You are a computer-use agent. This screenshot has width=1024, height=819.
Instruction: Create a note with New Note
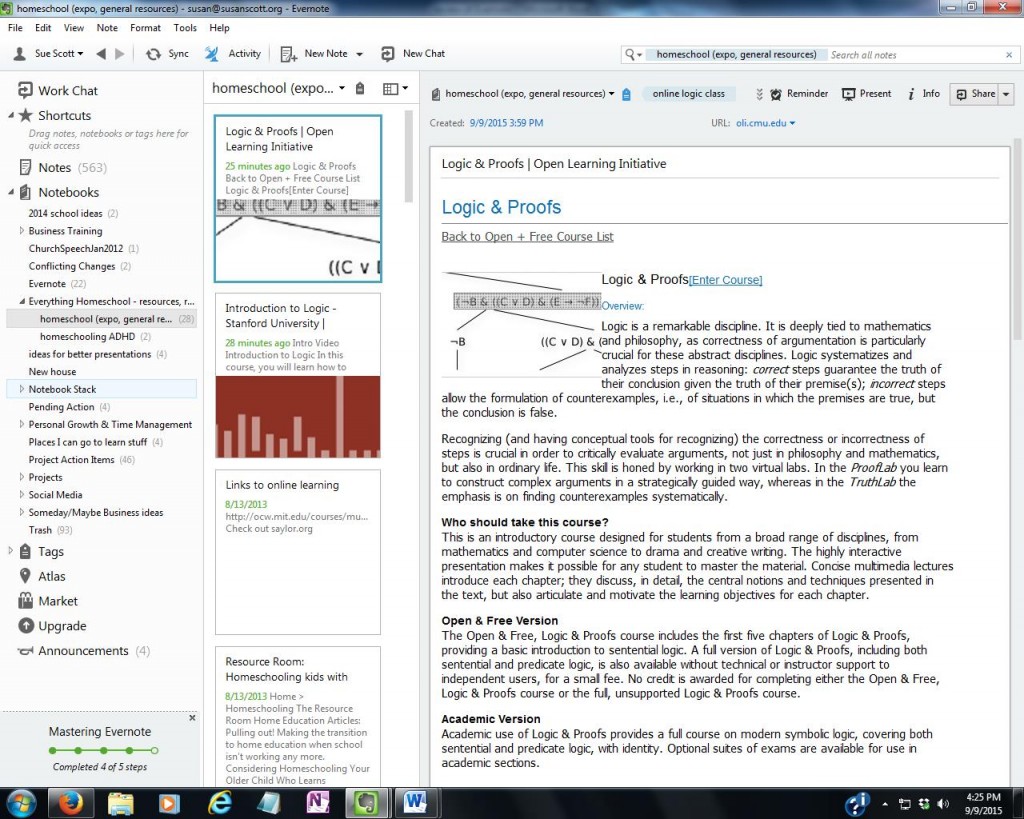315,54
